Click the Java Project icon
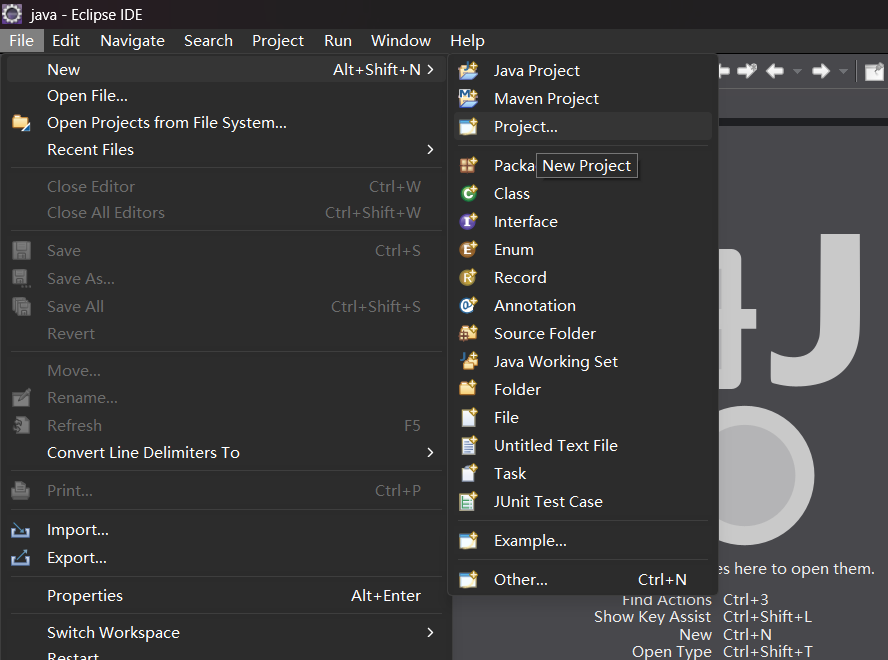Screen dimensions: 888x660 pyautogui.click(x=468, y=70)
